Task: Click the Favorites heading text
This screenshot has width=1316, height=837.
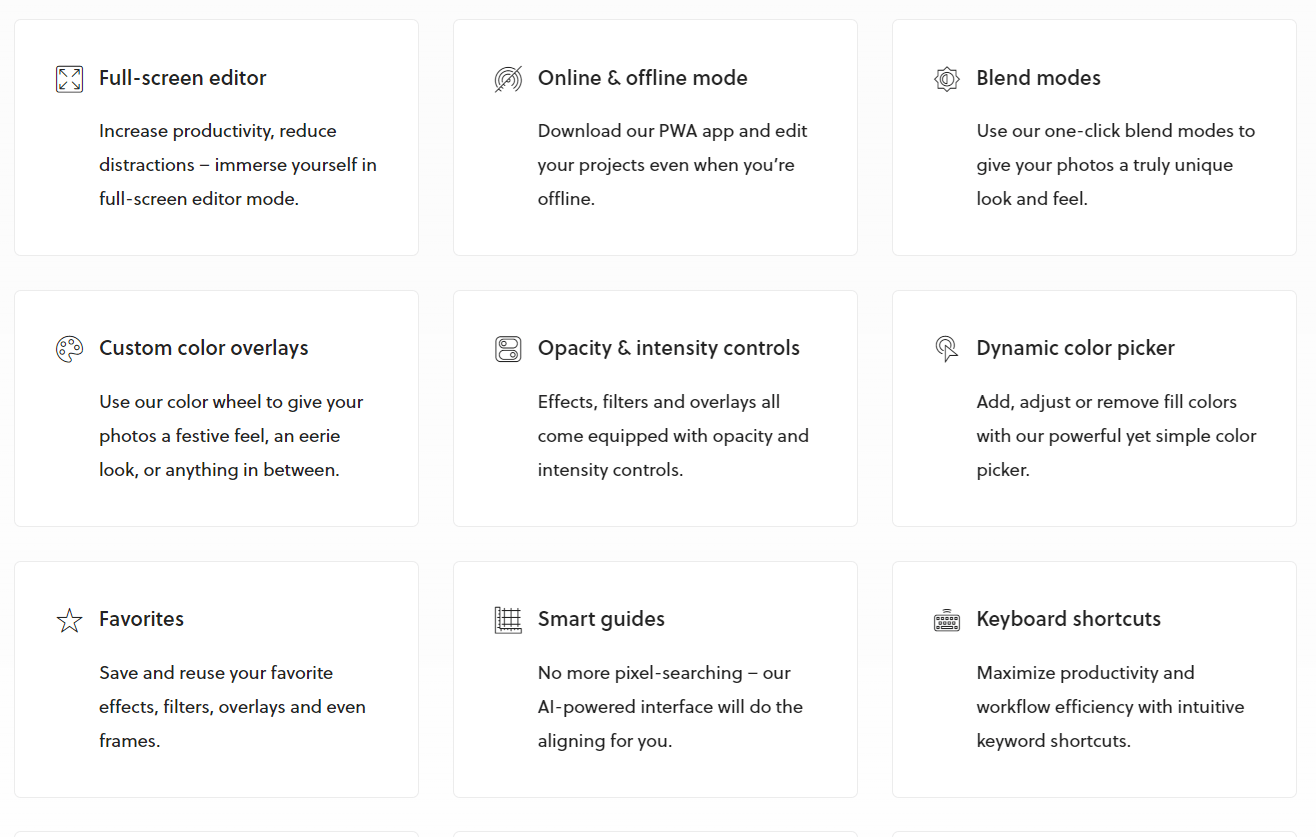Action: (x=141, y=619)
